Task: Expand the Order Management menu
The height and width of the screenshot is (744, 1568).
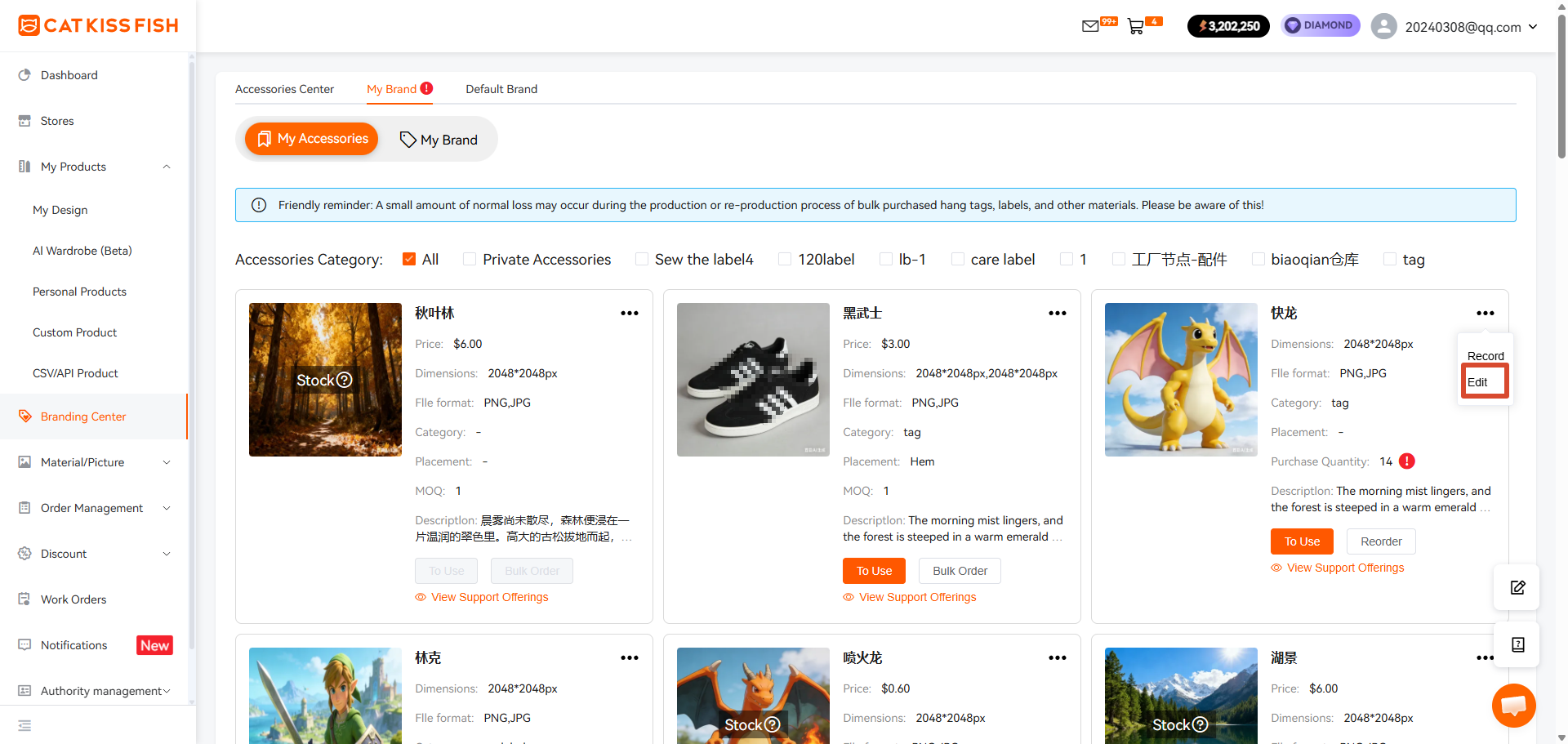Action: click(167, 508)
